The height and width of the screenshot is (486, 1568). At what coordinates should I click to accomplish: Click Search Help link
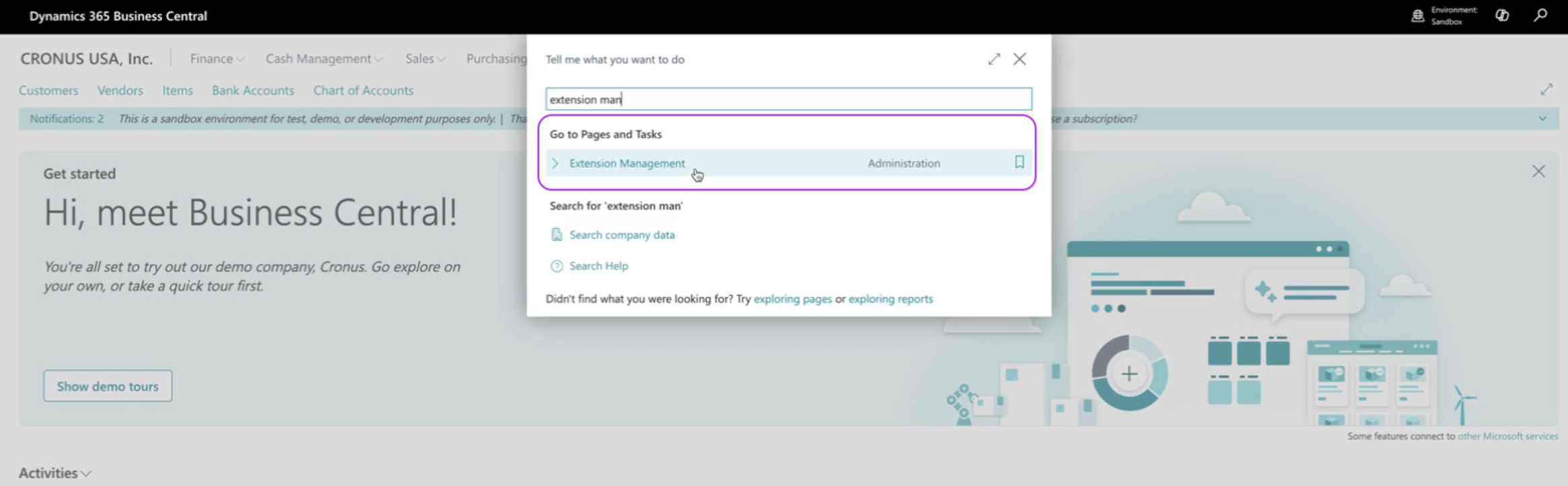pyautogui.click(x=599, y=266)
